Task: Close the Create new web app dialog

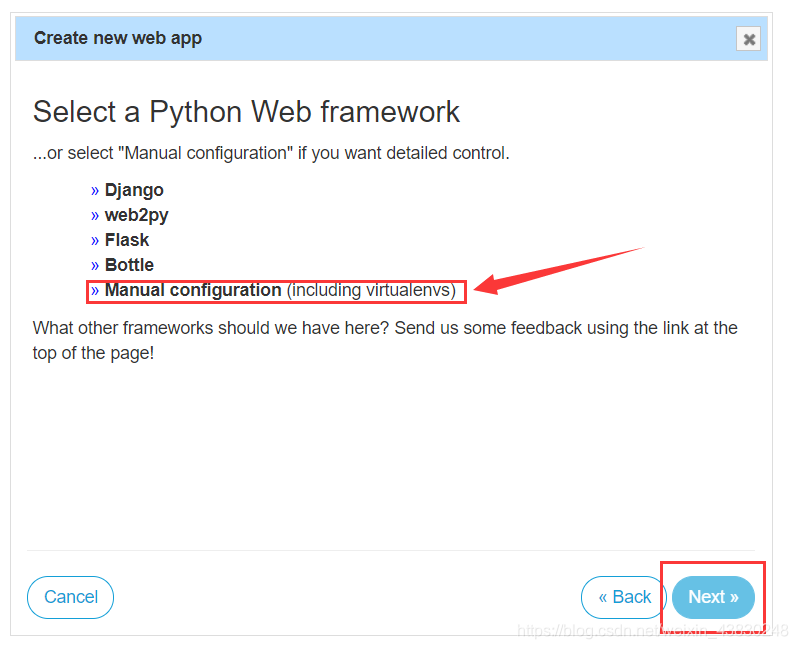Action: [x=748, y=39]
